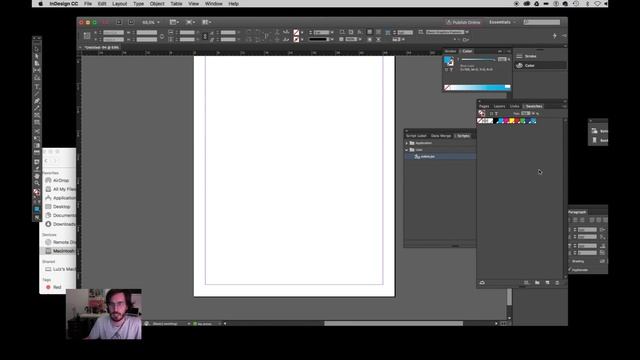Screen dimensions: 640x360
Task: Open the Essentials workspace switcher
Action: point(502,22)
